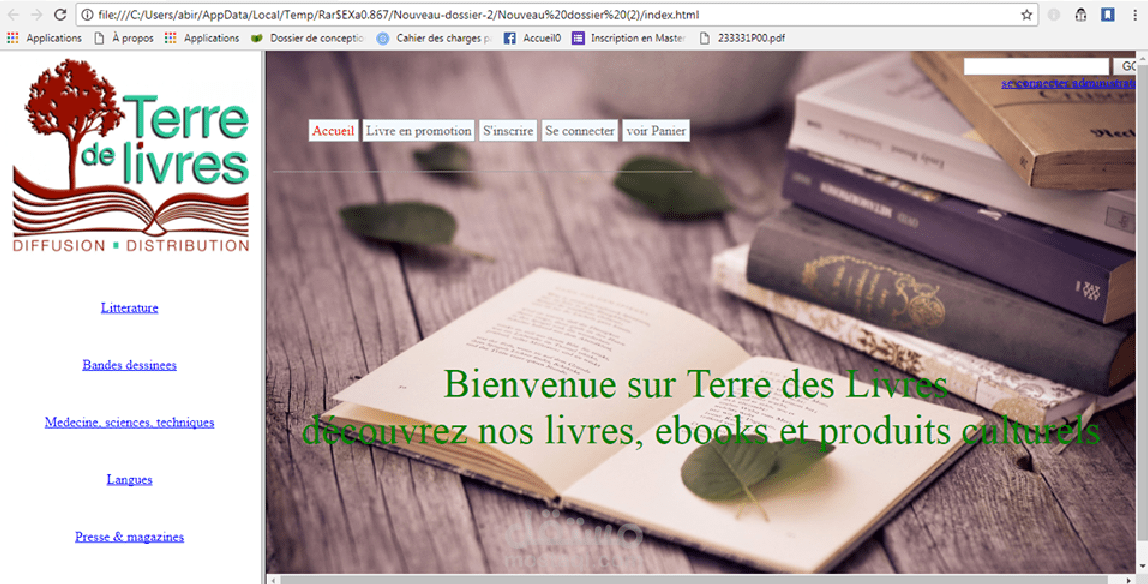Reload the current page
This screenshot has height=584, width=1148.
(x=62, y=15)
